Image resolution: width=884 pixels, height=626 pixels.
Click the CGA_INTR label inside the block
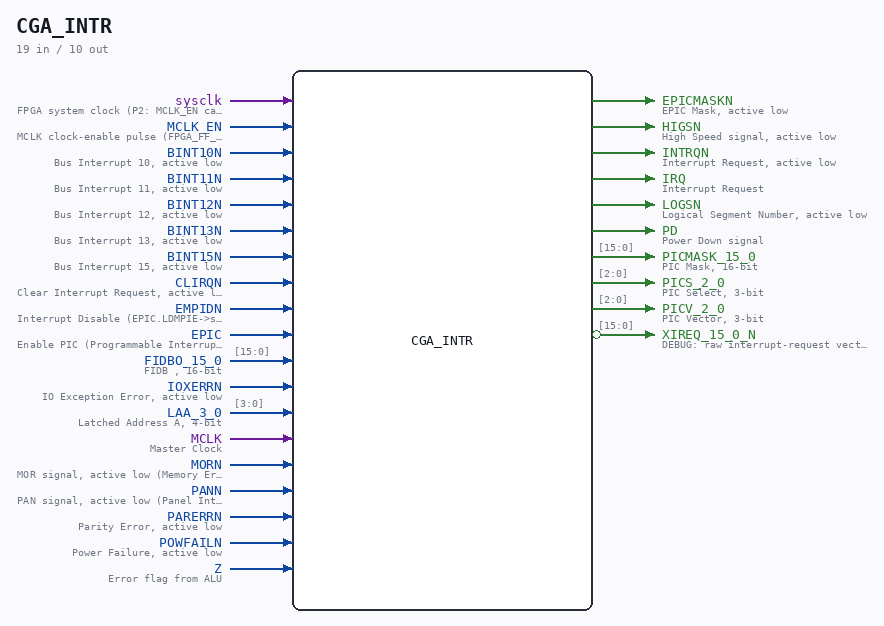click(442, 341)
